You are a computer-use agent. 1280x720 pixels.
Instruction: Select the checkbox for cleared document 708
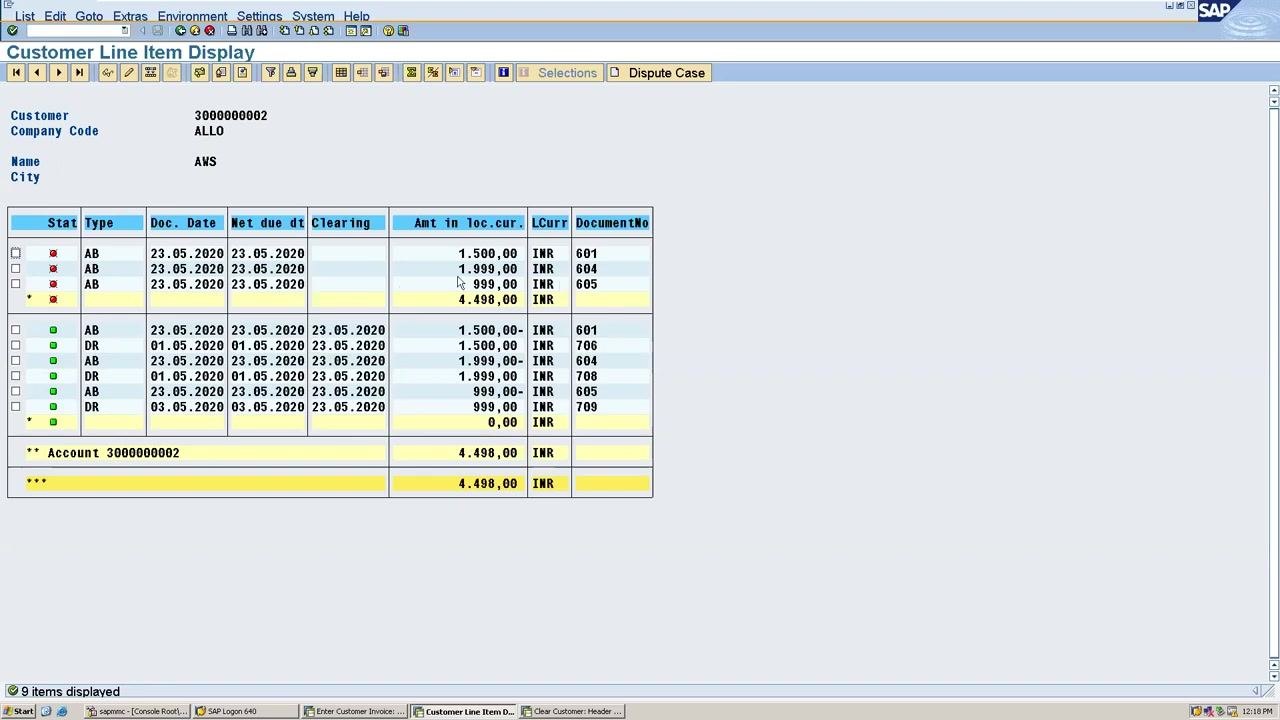tap(16, 376)
